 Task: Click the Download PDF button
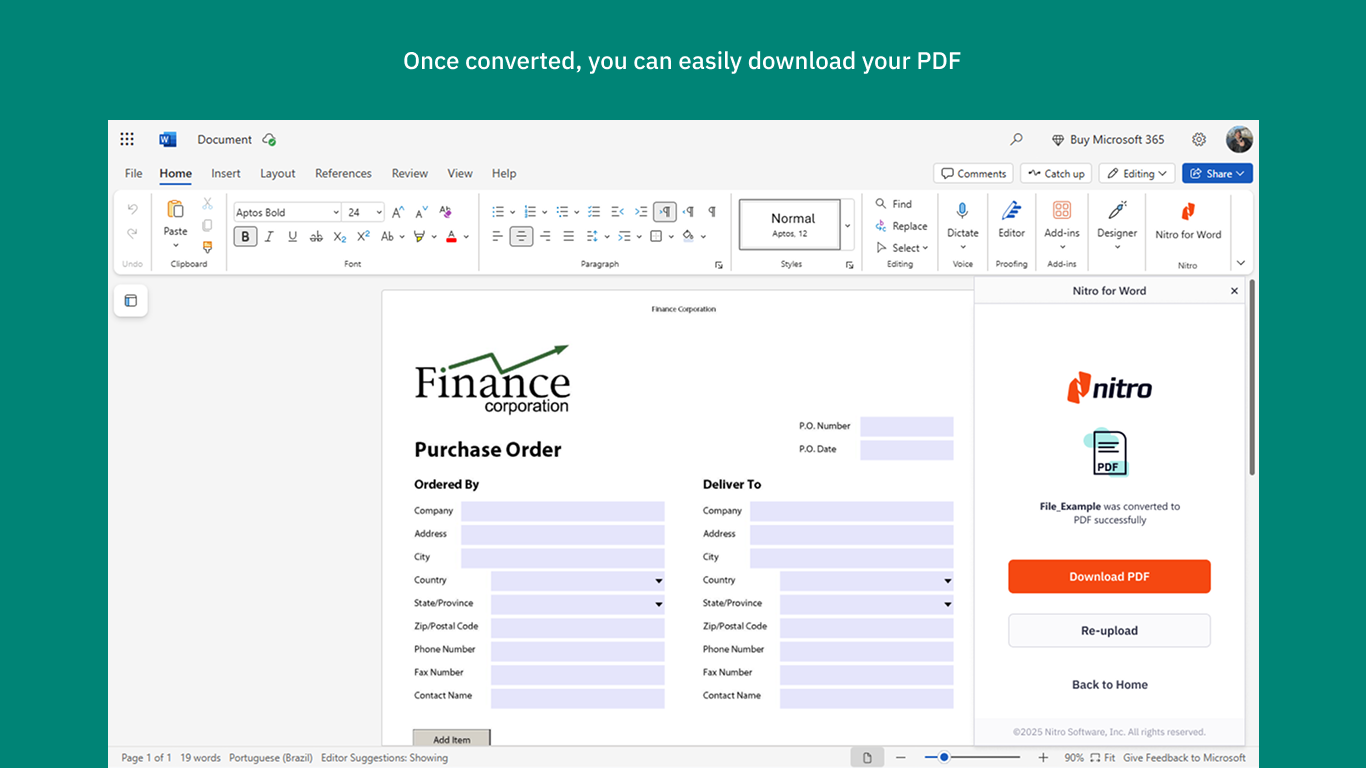[1109, 577]
